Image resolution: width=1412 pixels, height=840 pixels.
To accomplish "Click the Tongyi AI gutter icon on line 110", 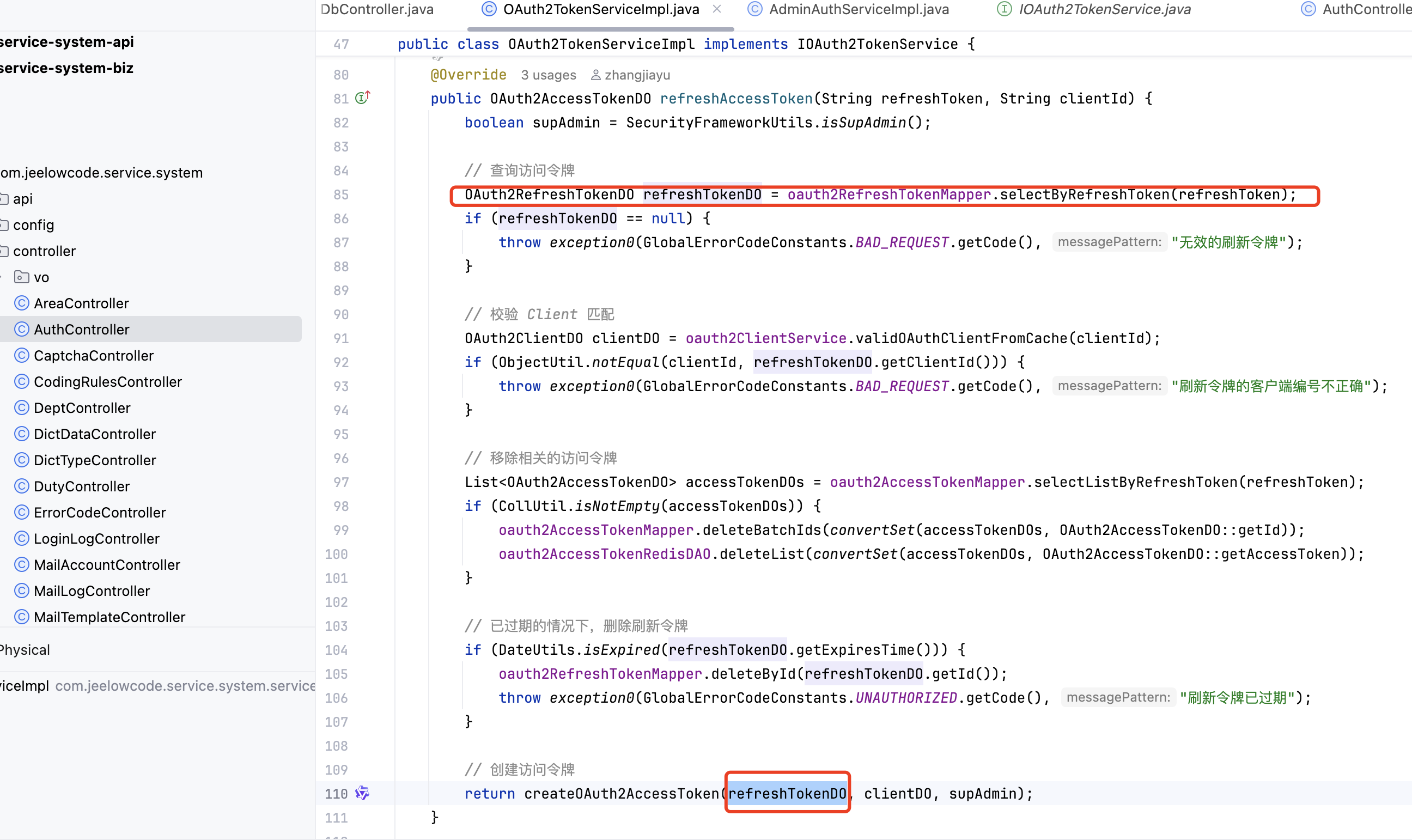I will coord(362,793).
